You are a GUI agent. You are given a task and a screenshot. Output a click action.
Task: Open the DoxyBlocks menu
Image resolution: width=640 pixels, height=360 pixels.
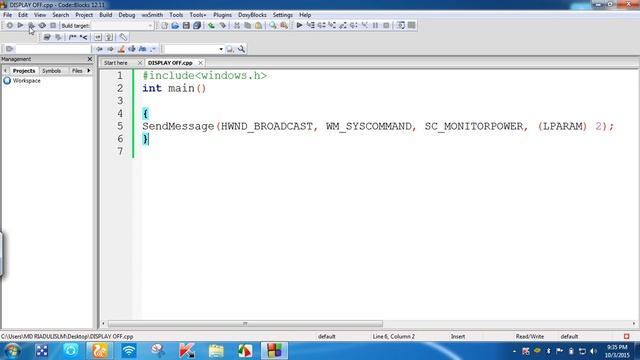tap(252, 15)
